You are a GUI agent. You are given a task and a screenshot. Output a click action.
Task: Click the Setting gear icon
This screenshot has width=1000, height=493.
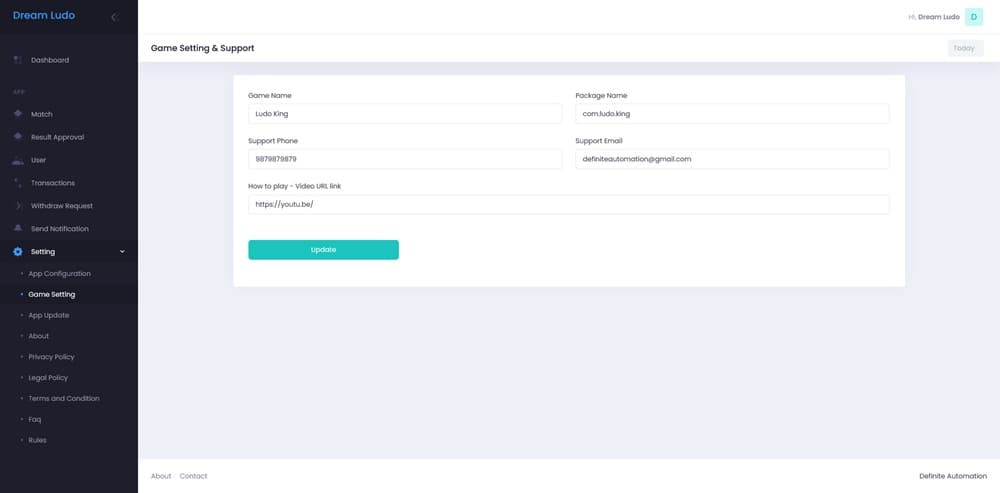coord(18,252)
